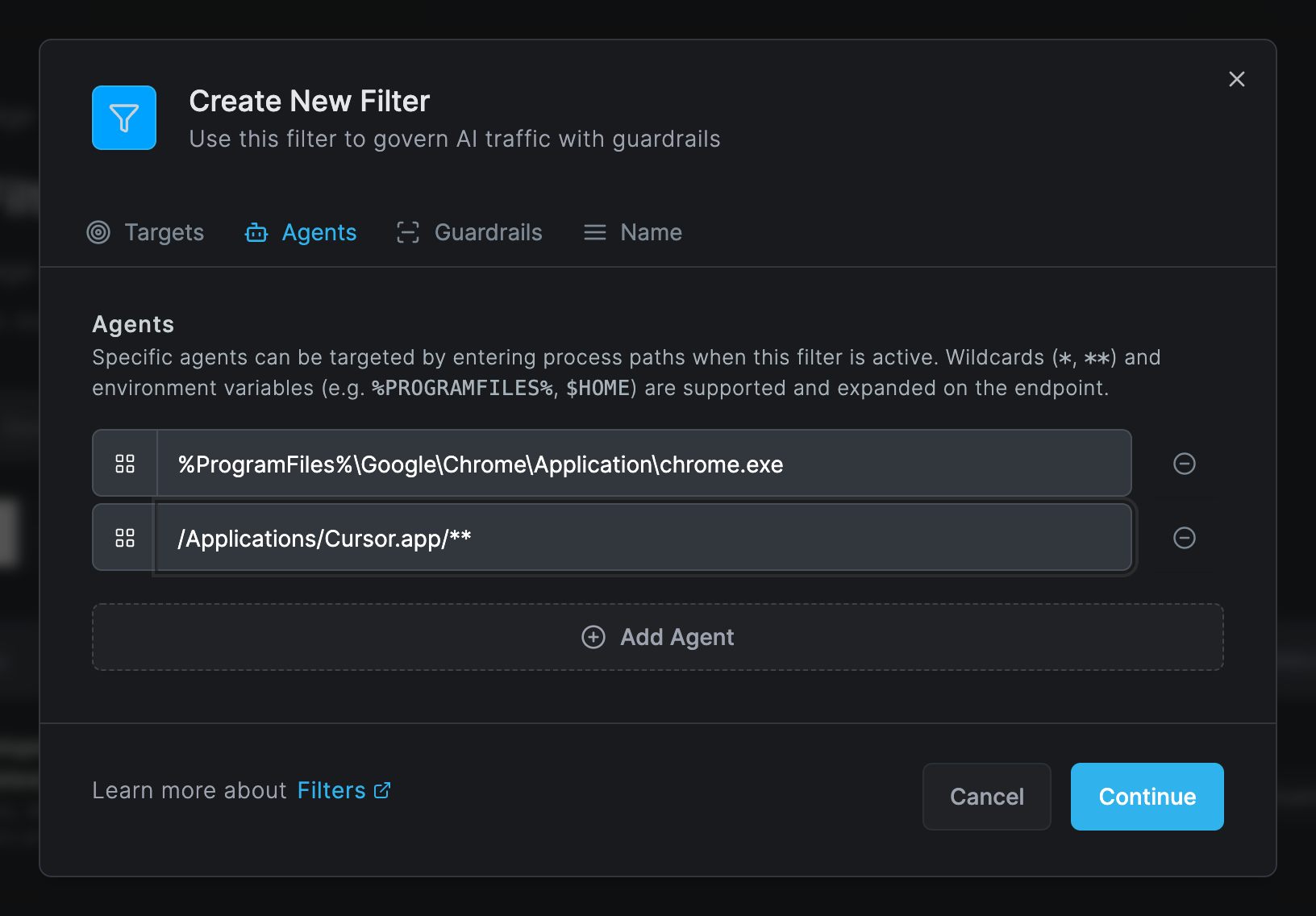Image resolution: width=1316 pixels, height=916 pixels.
Task: Open the Filters documentation link
Action: tap(344, 790)
